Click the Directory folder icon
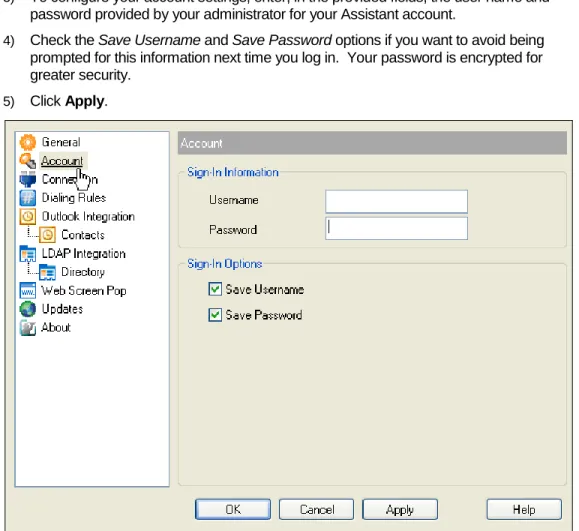This screenshot has width=579, height=531. (47, 272)
